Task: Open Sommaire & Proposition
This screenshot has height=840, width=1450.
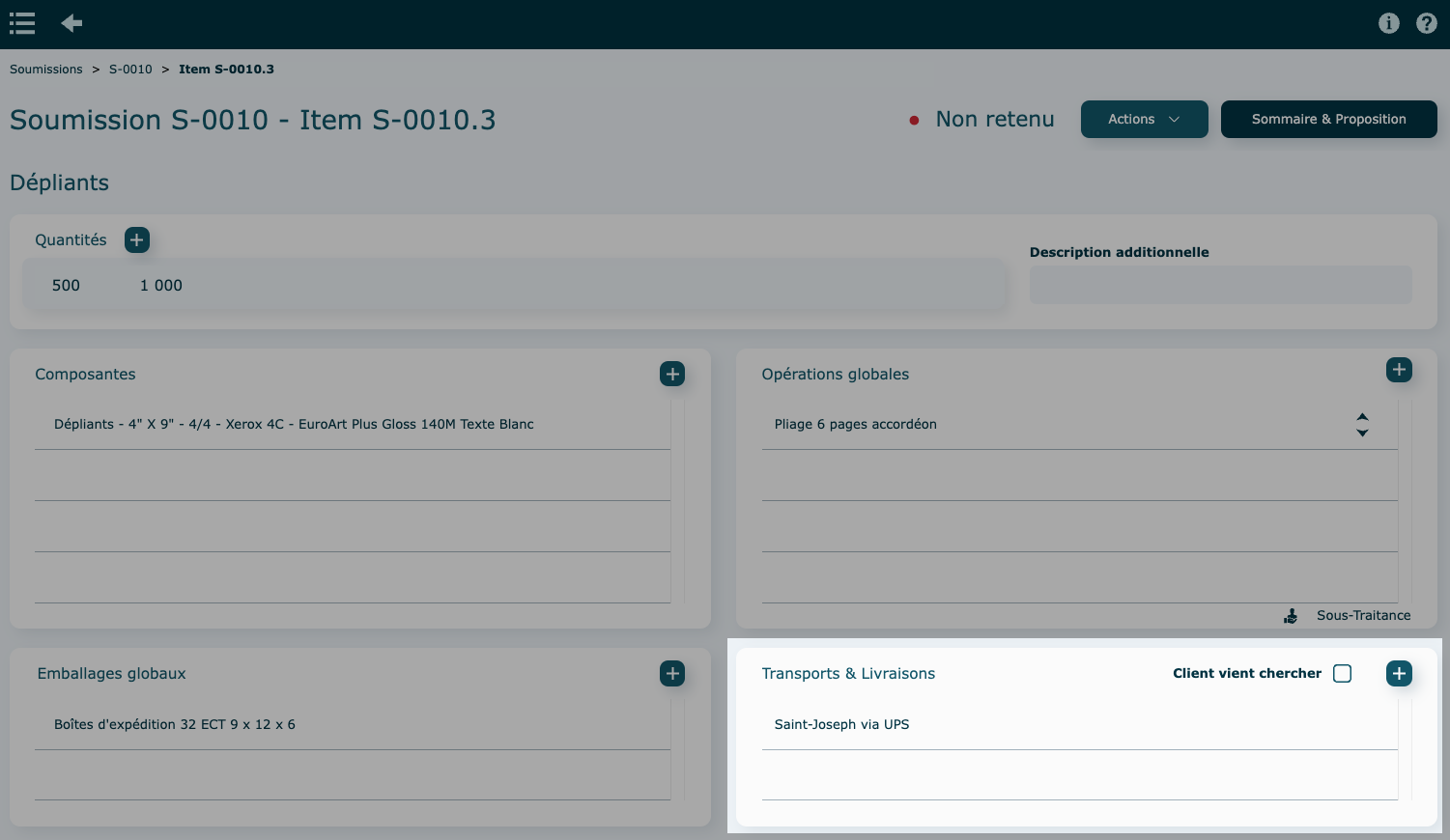Action: pos(1328,120)
